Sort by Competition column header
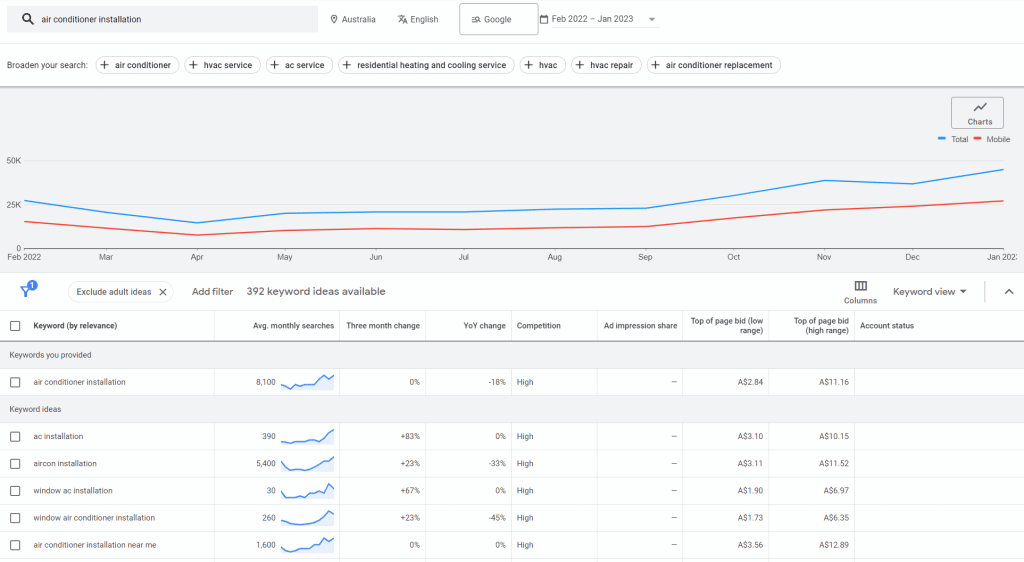Image resolution: width=1024 pixels, height=562 pixels. click(539, 326)
